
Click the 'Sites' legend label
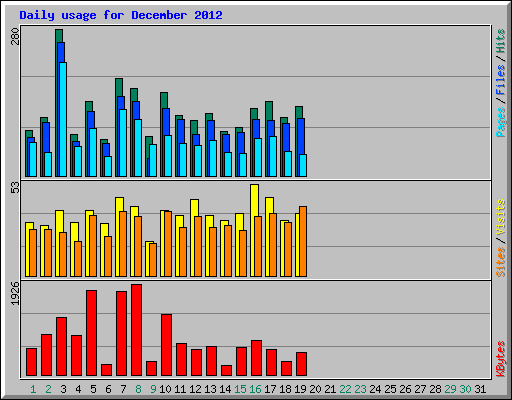(501, 262)
